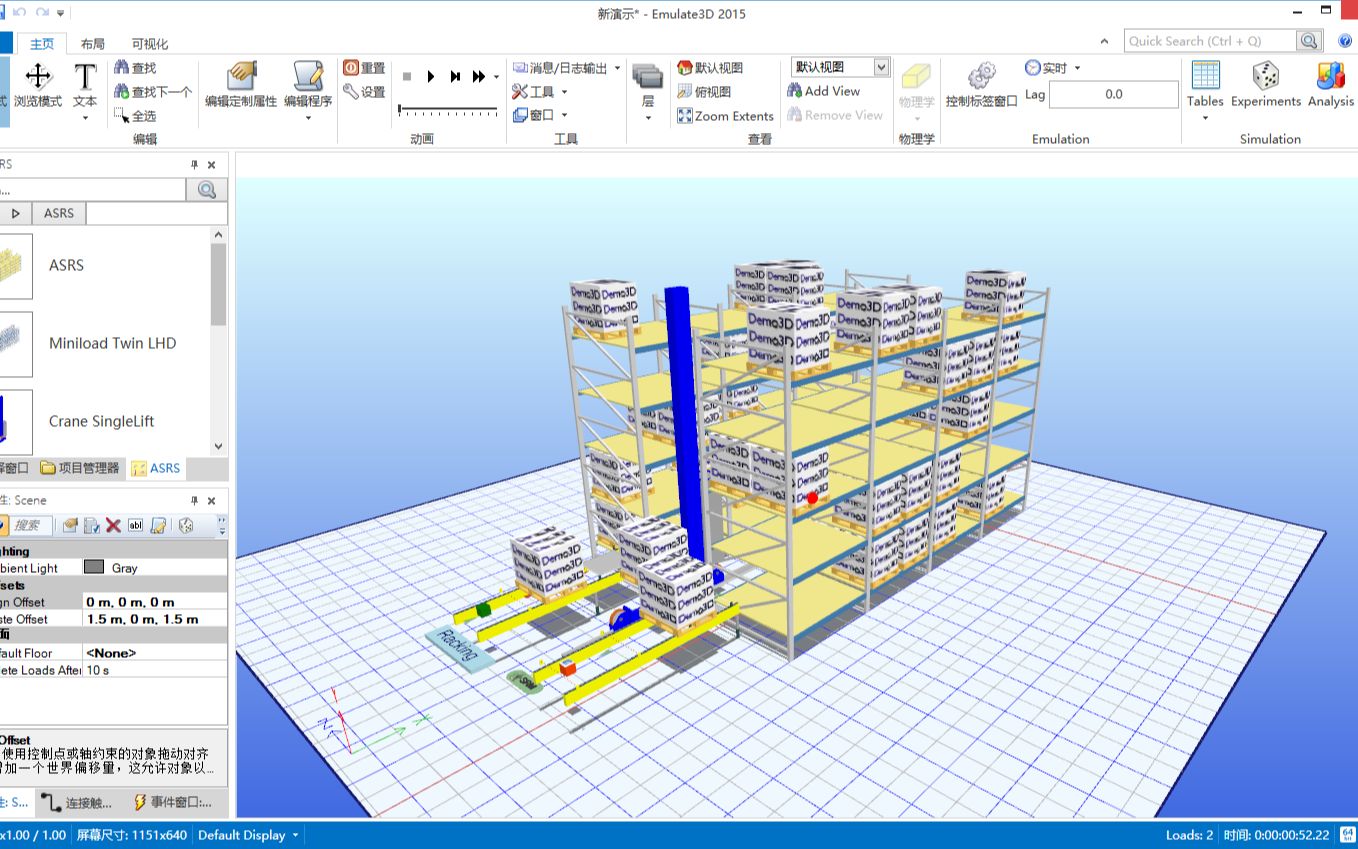Screen dimensions: 1358x849
Task: Select the Miniload Twin LHD item
Action: point(112,343)
